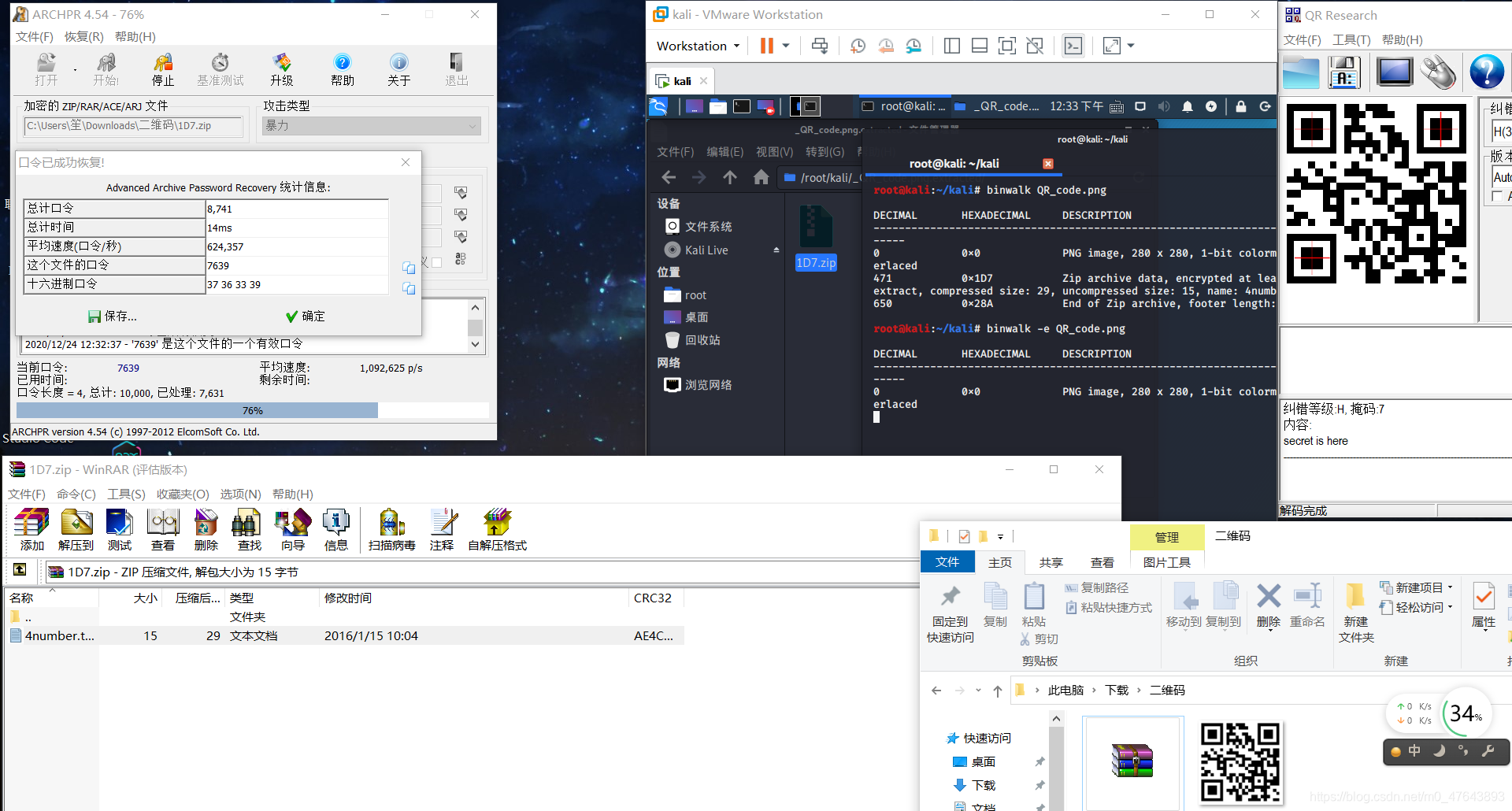Click 此电脑 in Explorer breadcrumb
This screenshot has height=811, width=1512.
[x=1065, y=691]
